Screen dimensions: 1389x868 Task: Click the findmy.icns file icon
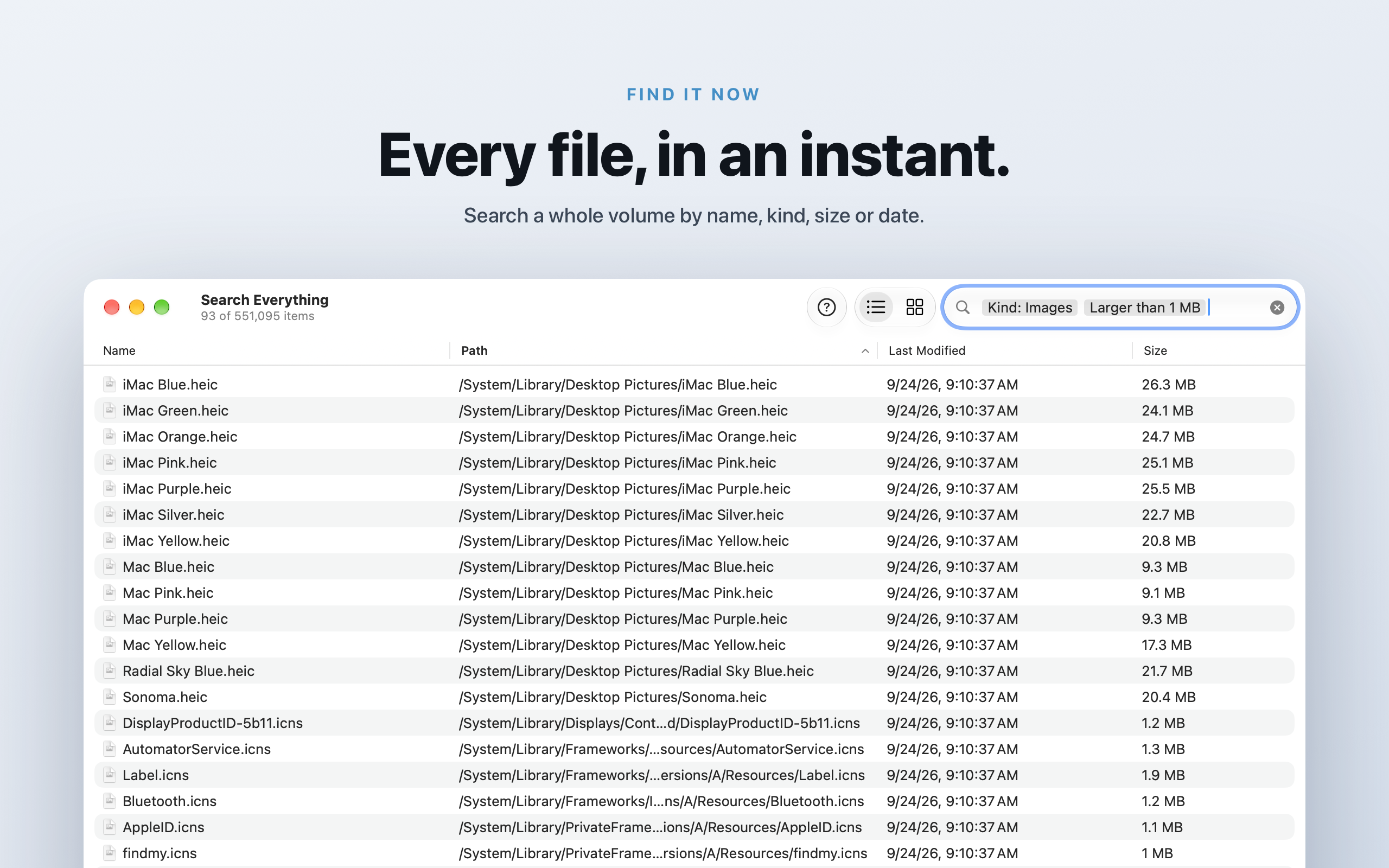point(110,852)
